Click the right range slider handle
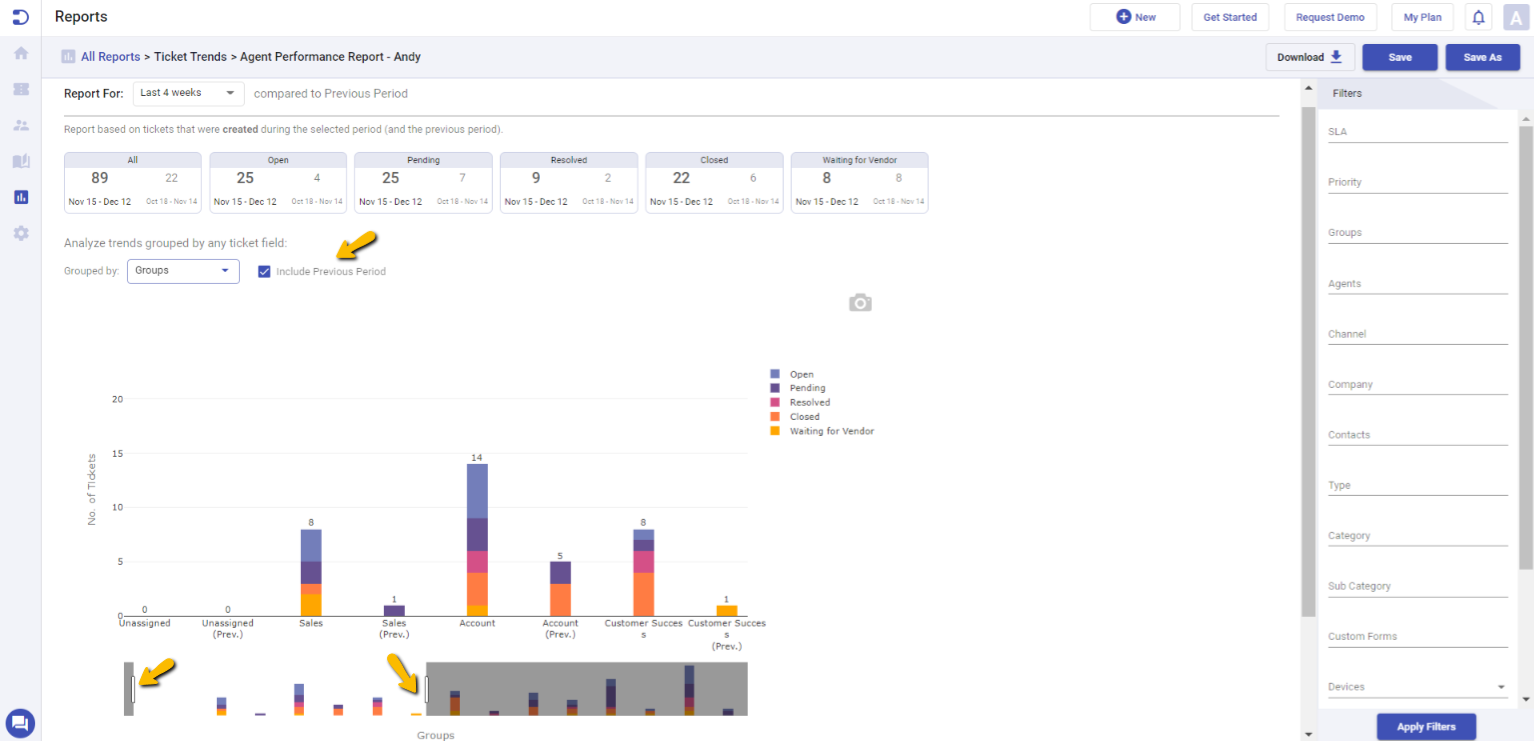The image size is (1535, 741). pos(426,689)
